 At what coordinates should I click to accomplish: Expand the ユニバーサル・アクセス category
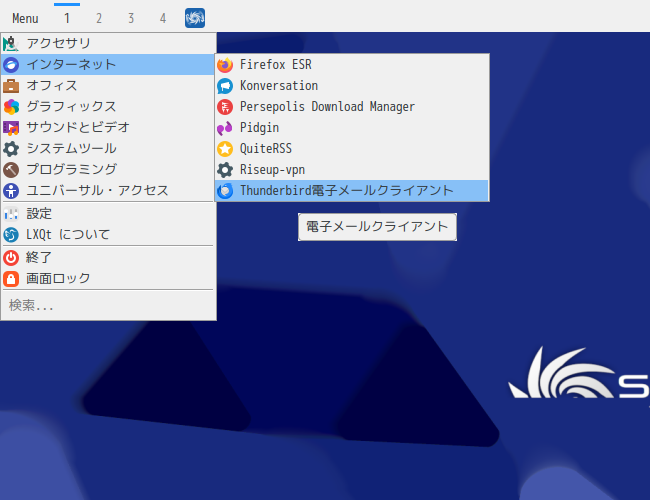(108, 191)
